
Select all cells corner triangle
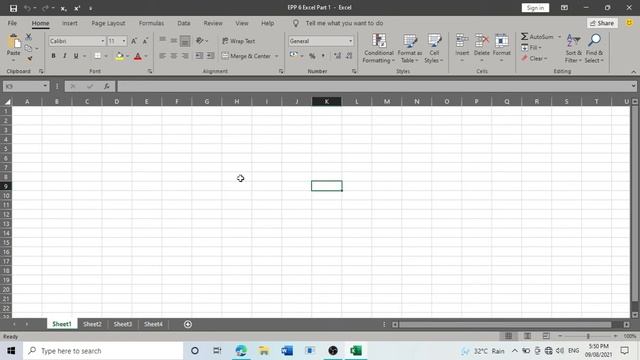coord(7,102)
